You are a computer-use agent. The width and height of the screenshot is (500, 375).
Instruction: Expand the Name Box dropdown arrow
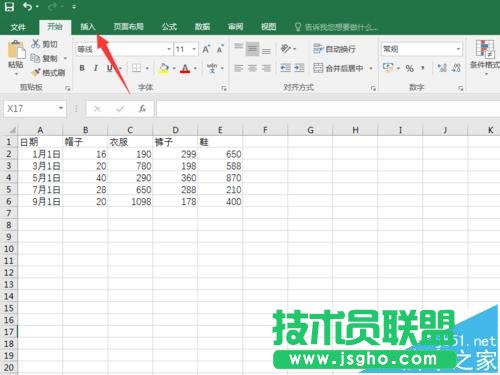[x=61, y=108]
